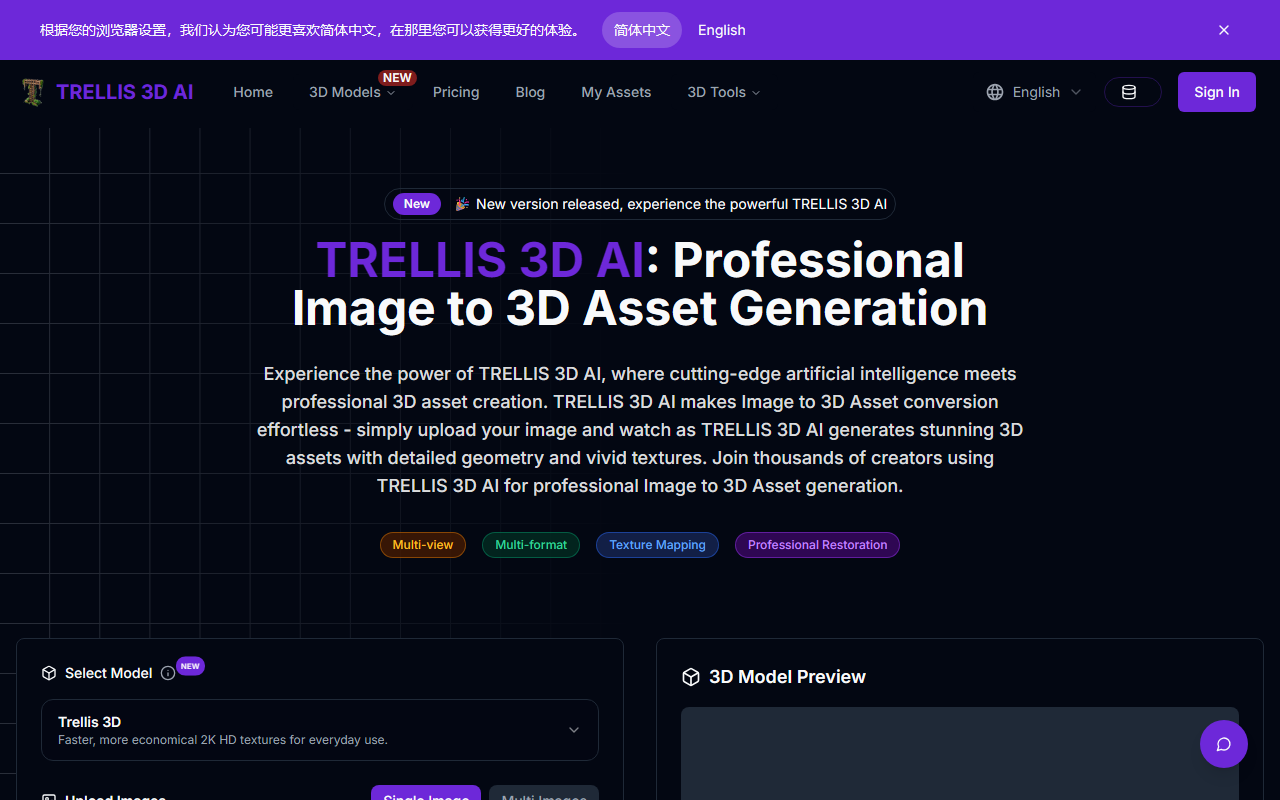The height and width of the screenshot is (800, 1280).
Task: Open the Trellis 3D model selector
Action: point(320,730)
